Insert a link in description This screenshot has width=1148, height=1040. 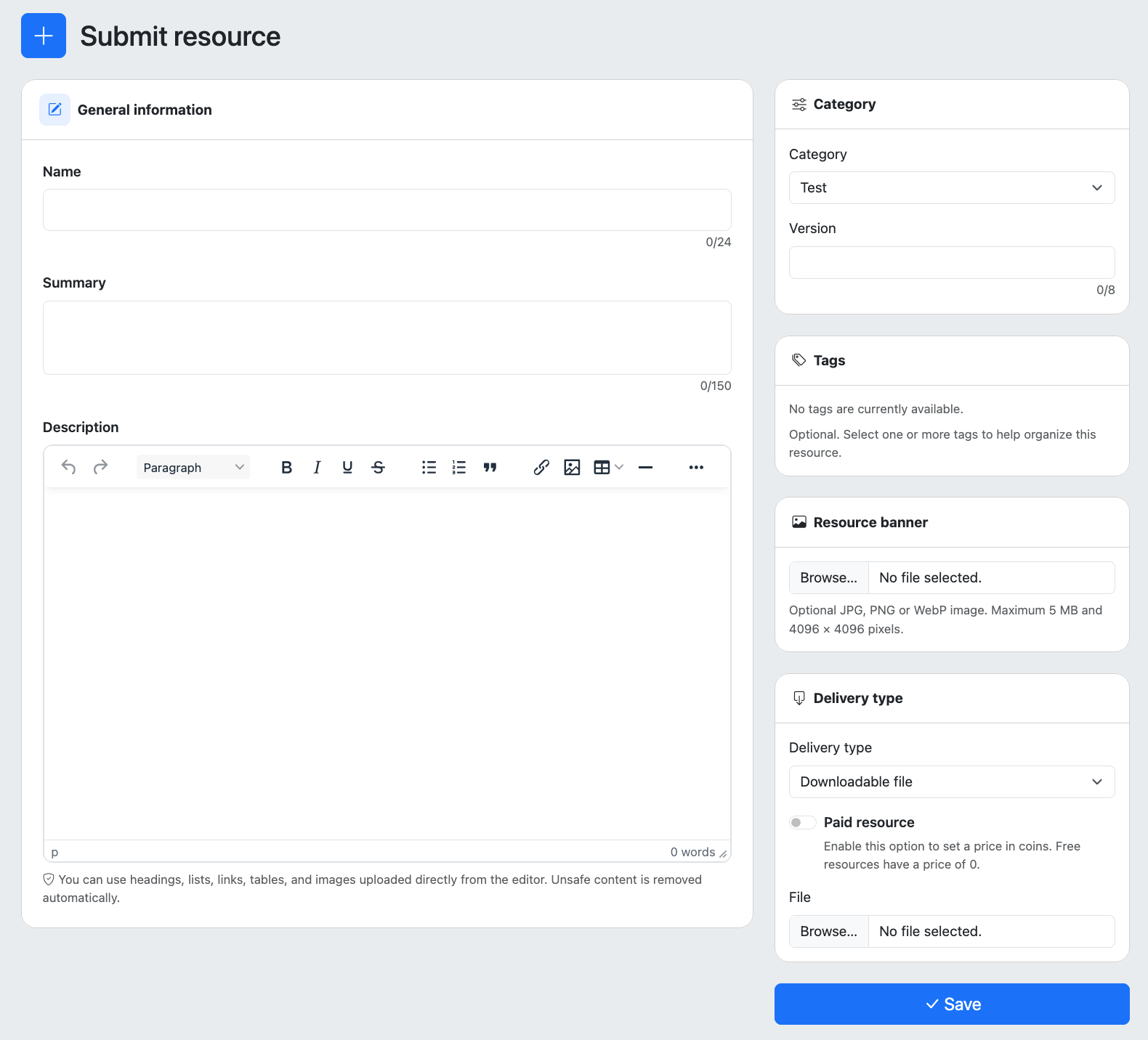coord(541,467)
